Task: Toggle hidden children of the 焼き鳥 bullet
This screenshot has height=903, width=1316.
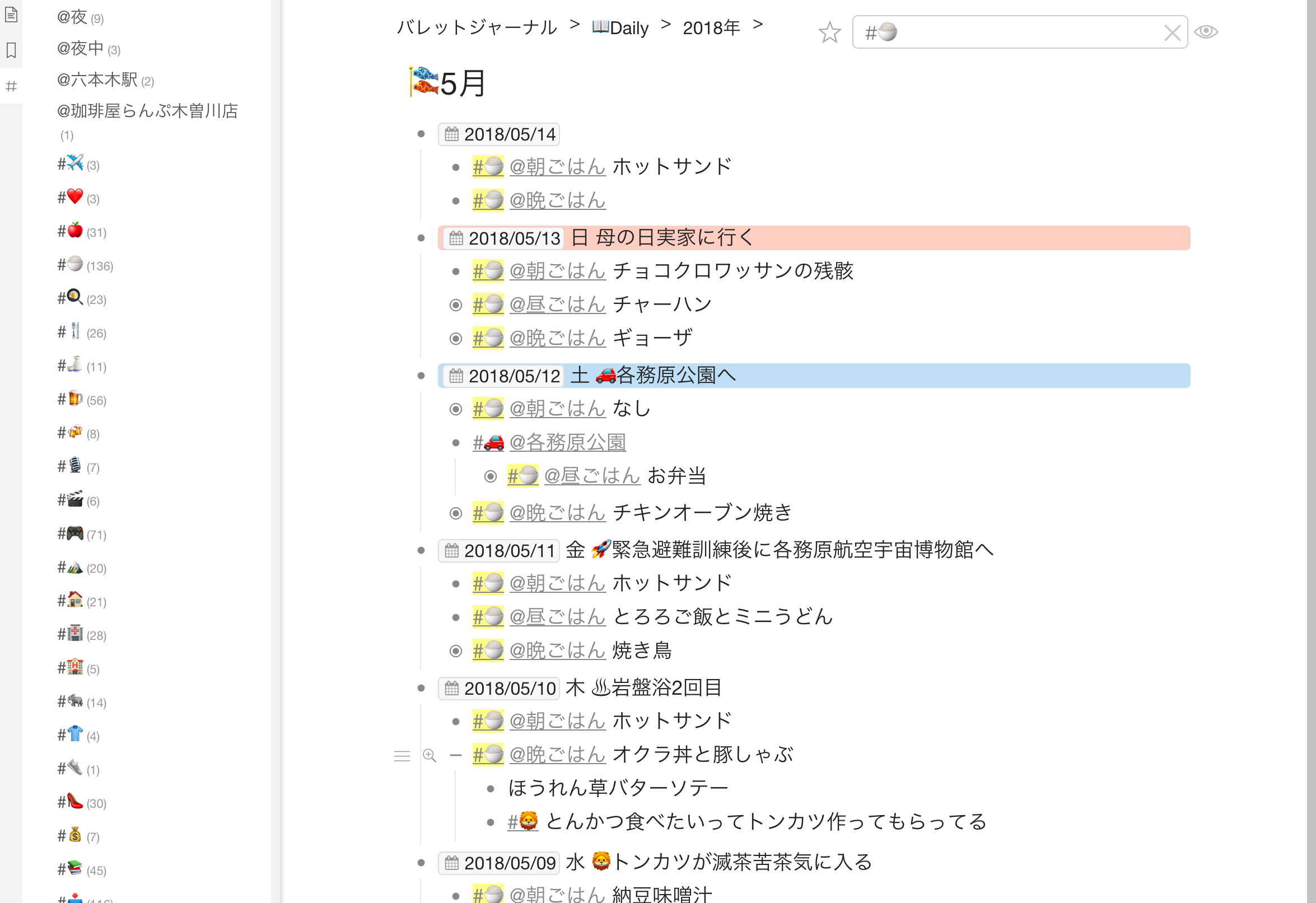Action: coord(455,651)
